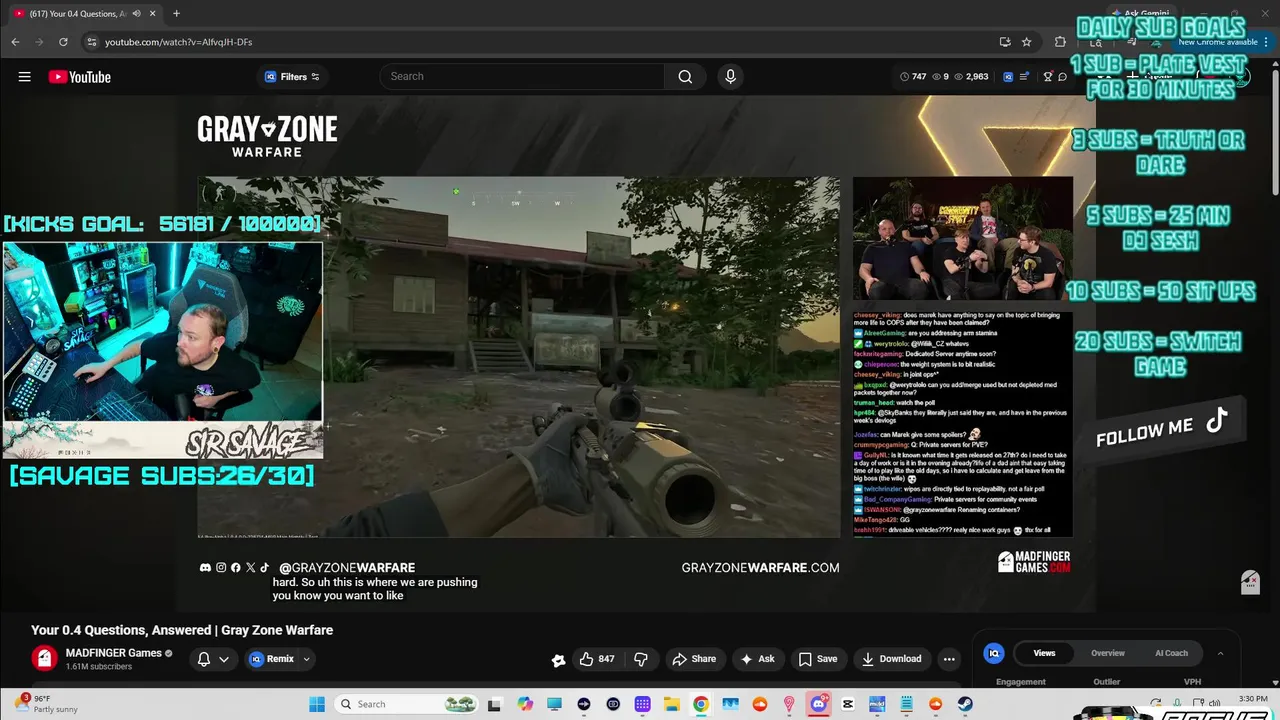Click the Windows taskbar search box
Viewport: 1280px width, 720px height.
[x=406, y=704]
